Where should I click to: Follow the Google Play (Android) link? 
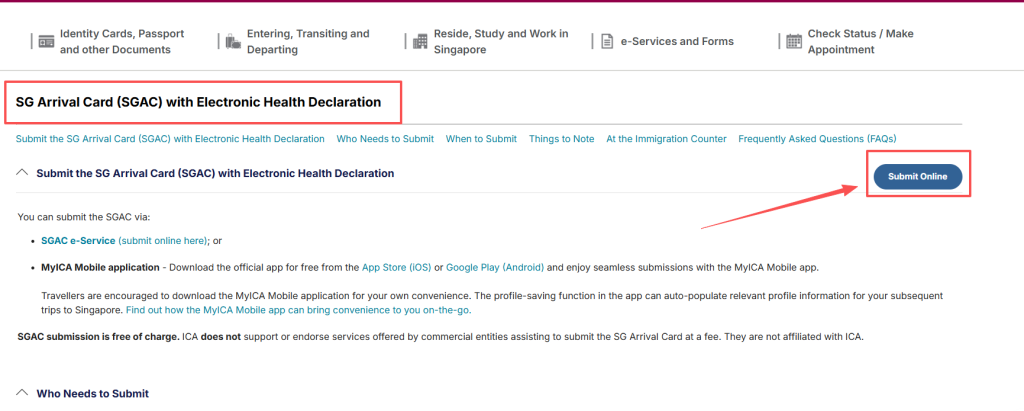point(496,268)
